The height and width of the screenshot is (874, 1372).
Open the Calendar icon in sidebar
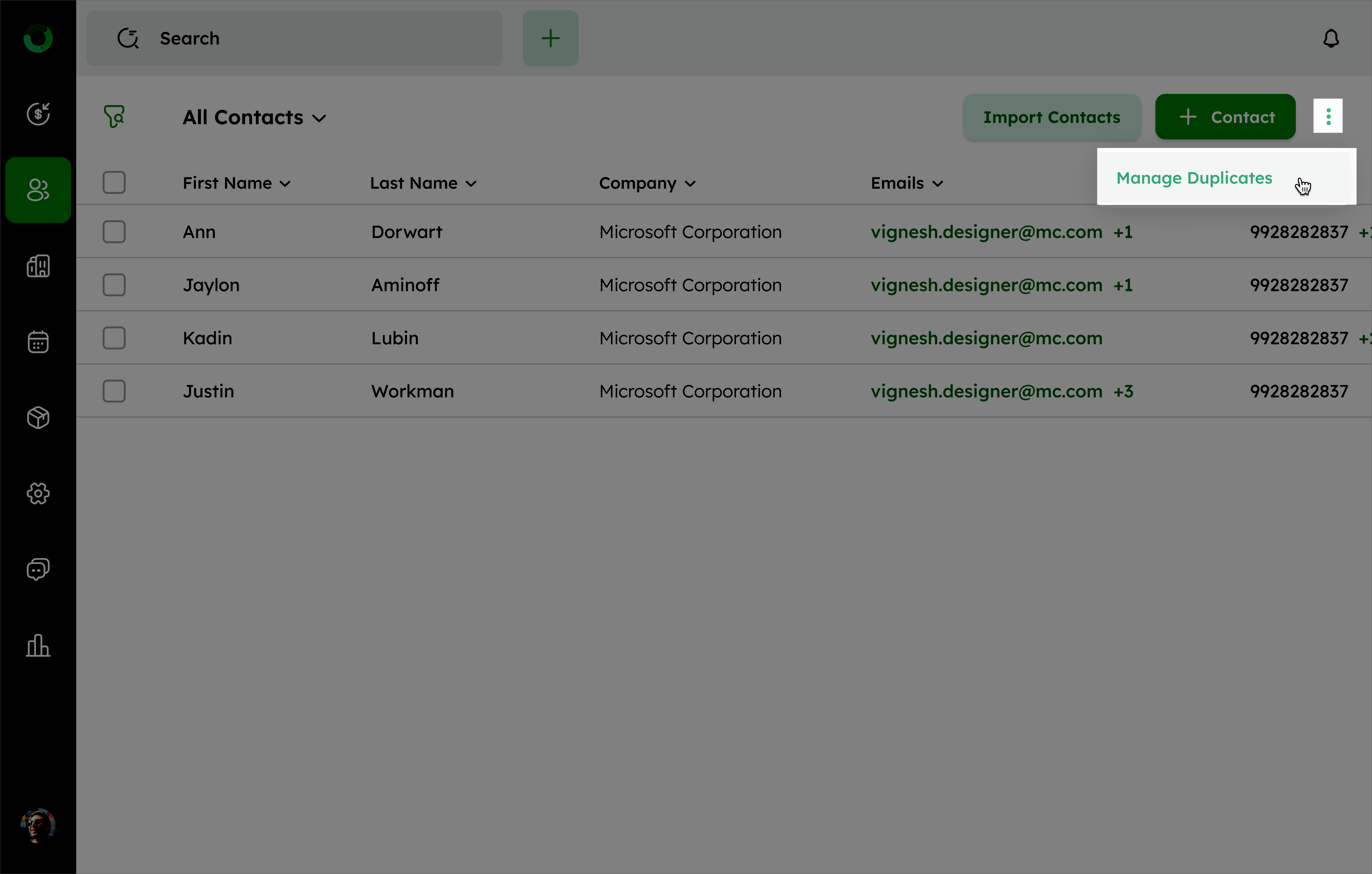click(x=38, y=342)
